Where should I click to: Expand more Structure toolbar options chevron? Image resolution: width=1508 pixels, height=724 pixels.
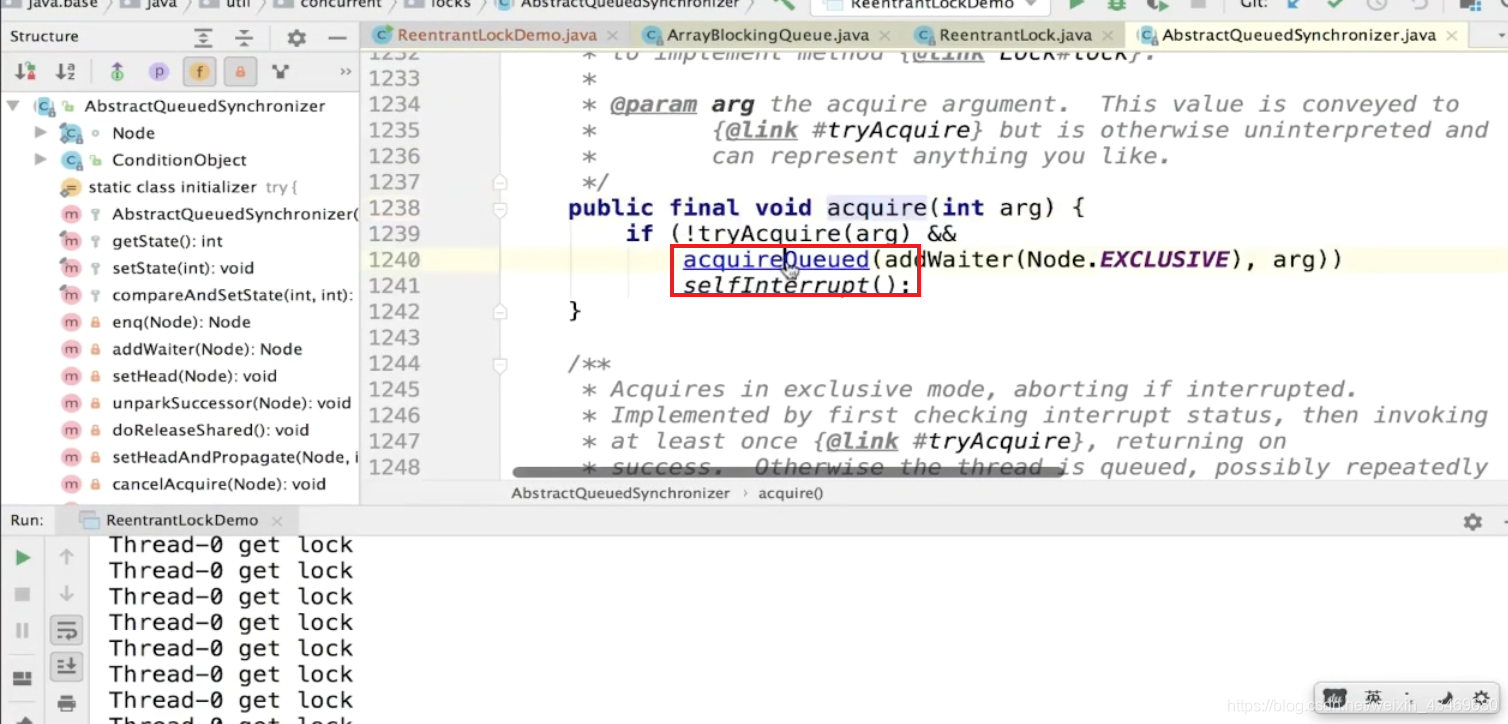(345, 72)
